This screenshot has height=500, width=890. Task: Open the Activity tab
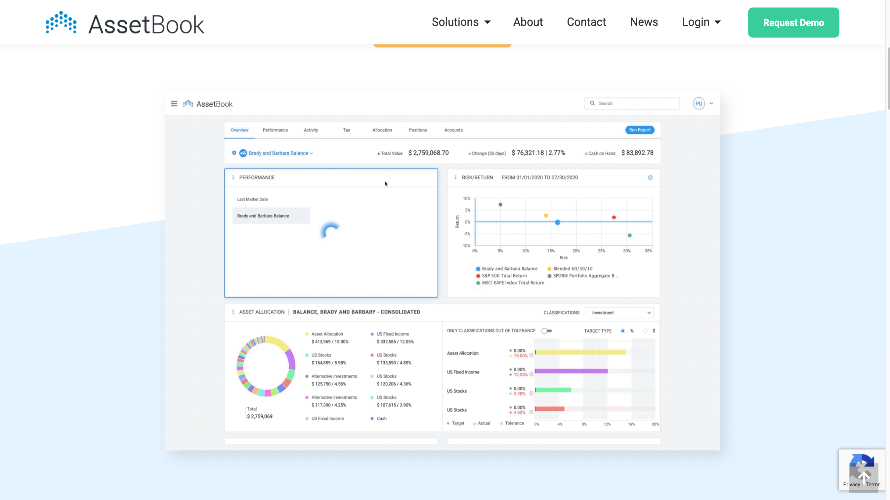311,130
